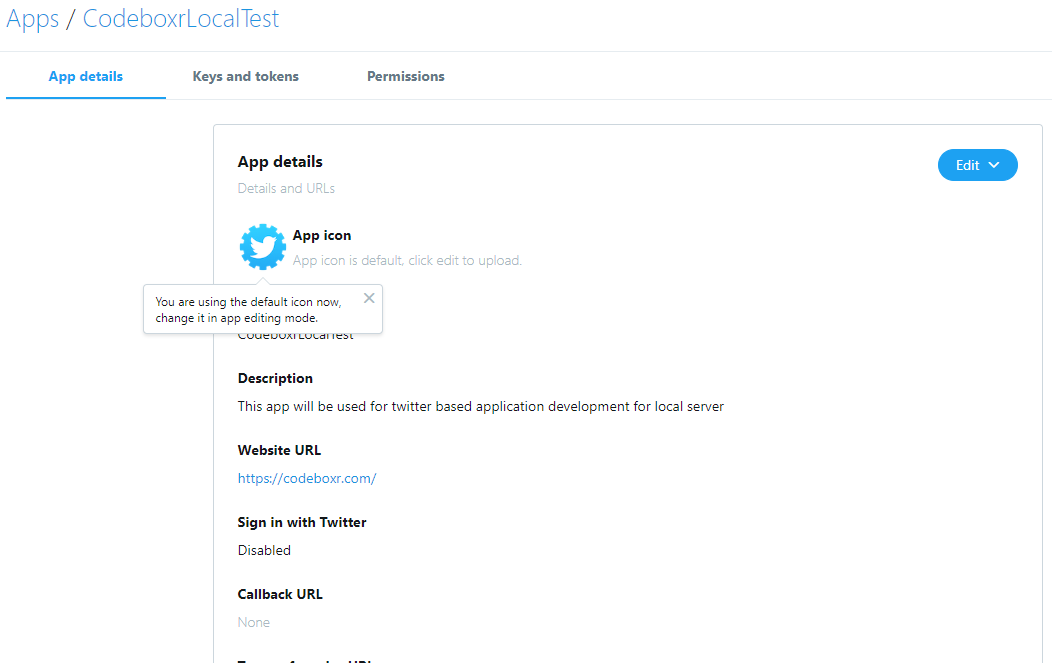Click the 'App icon is default' hint text
The image size is (1052, 663).
pyautogui.click(x=407, y=260)
